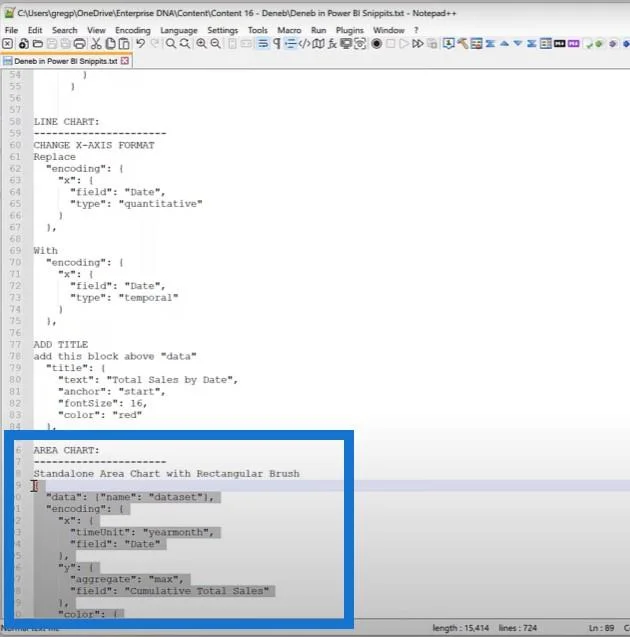This screenshot has width=630, height=637.
Task: Click the Close file toolbar icon
Action: coord(8,43)
